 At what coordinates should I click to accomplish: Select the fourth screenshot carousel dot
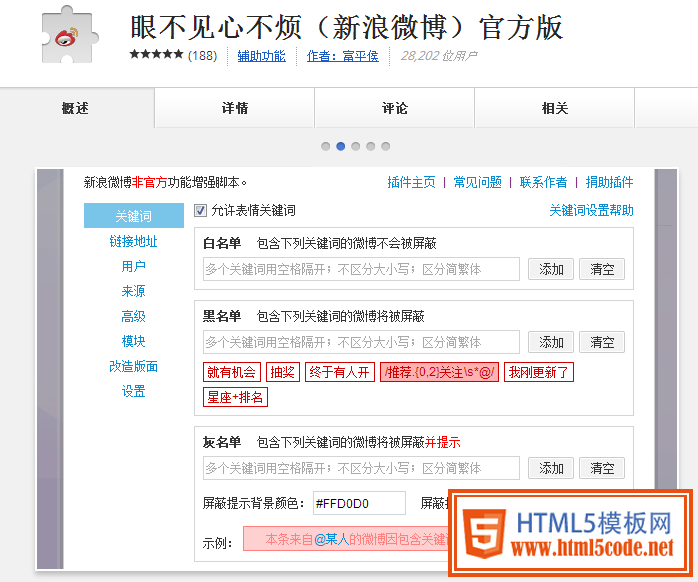370,146
